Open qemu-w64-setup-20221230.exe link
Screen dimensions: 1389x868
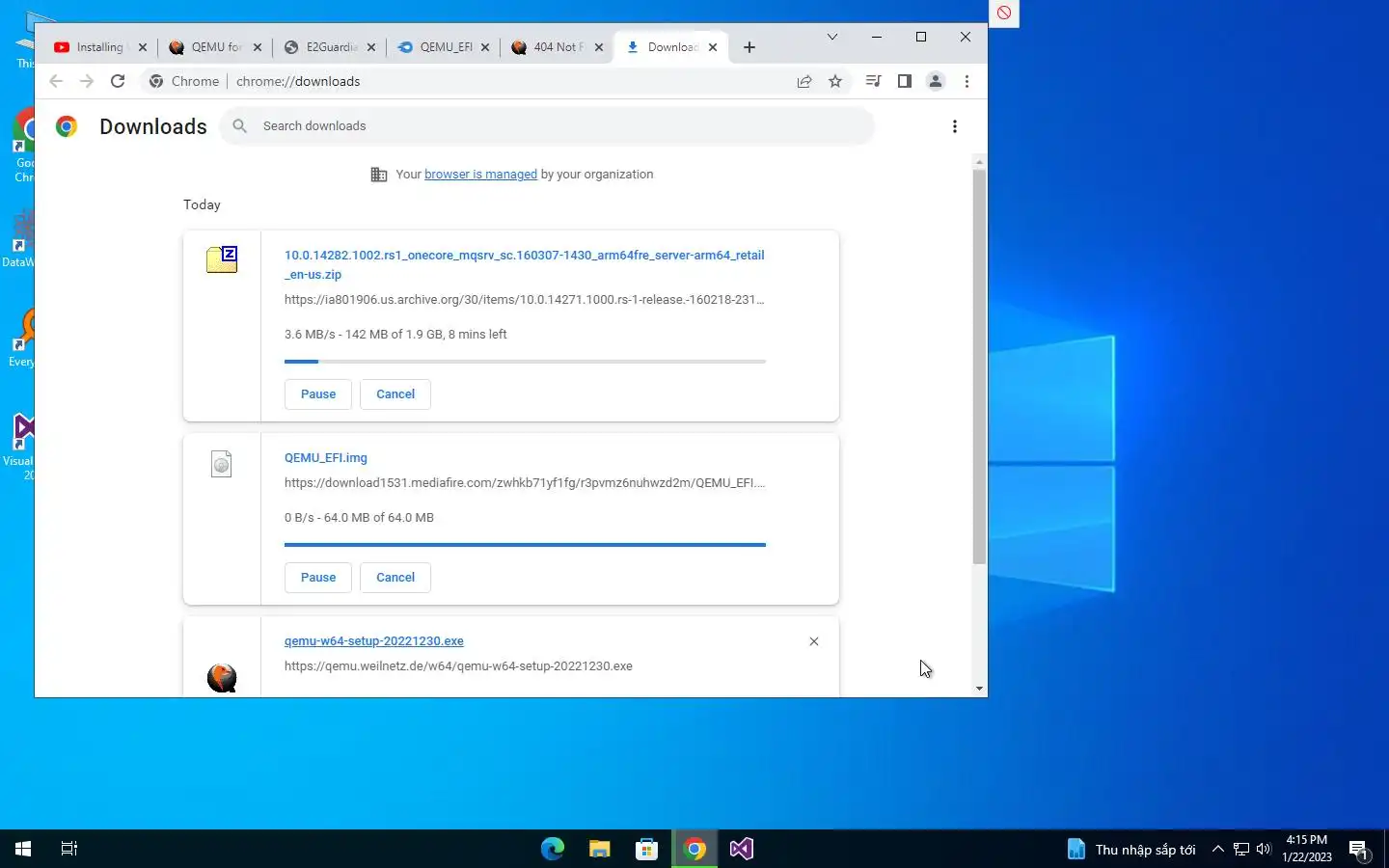point(374,641)
